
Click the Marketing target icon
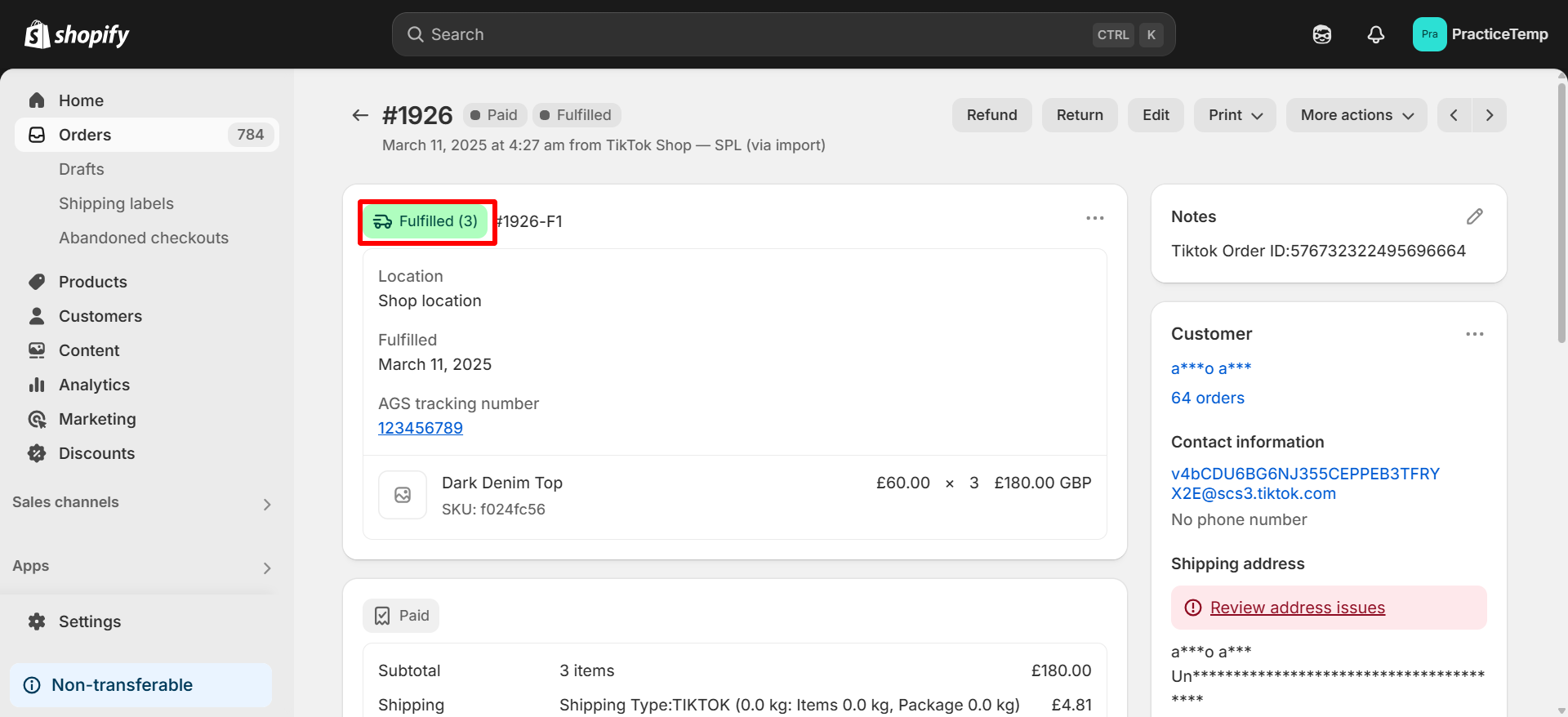(37, 419)
